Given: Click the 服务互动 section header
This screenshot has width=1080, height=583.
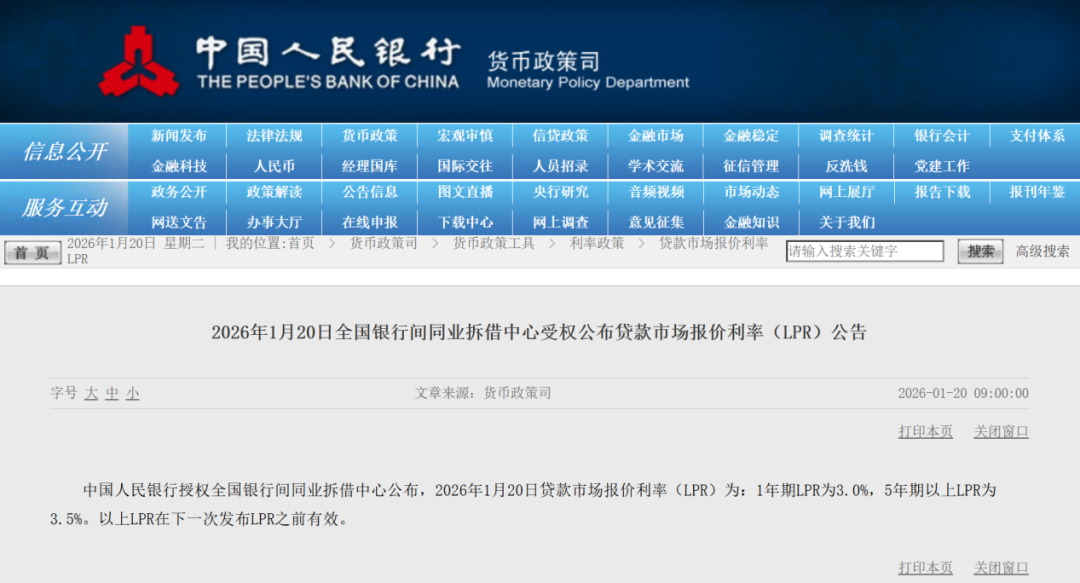Looking at the screenshot, I should coord(65,207).
